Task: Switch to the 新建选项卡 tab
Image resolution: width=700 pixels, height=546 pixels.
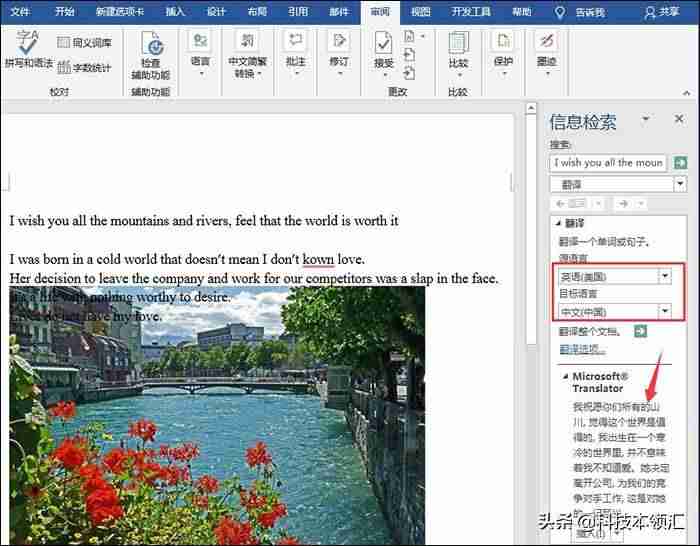Action: tap(120, 12)
